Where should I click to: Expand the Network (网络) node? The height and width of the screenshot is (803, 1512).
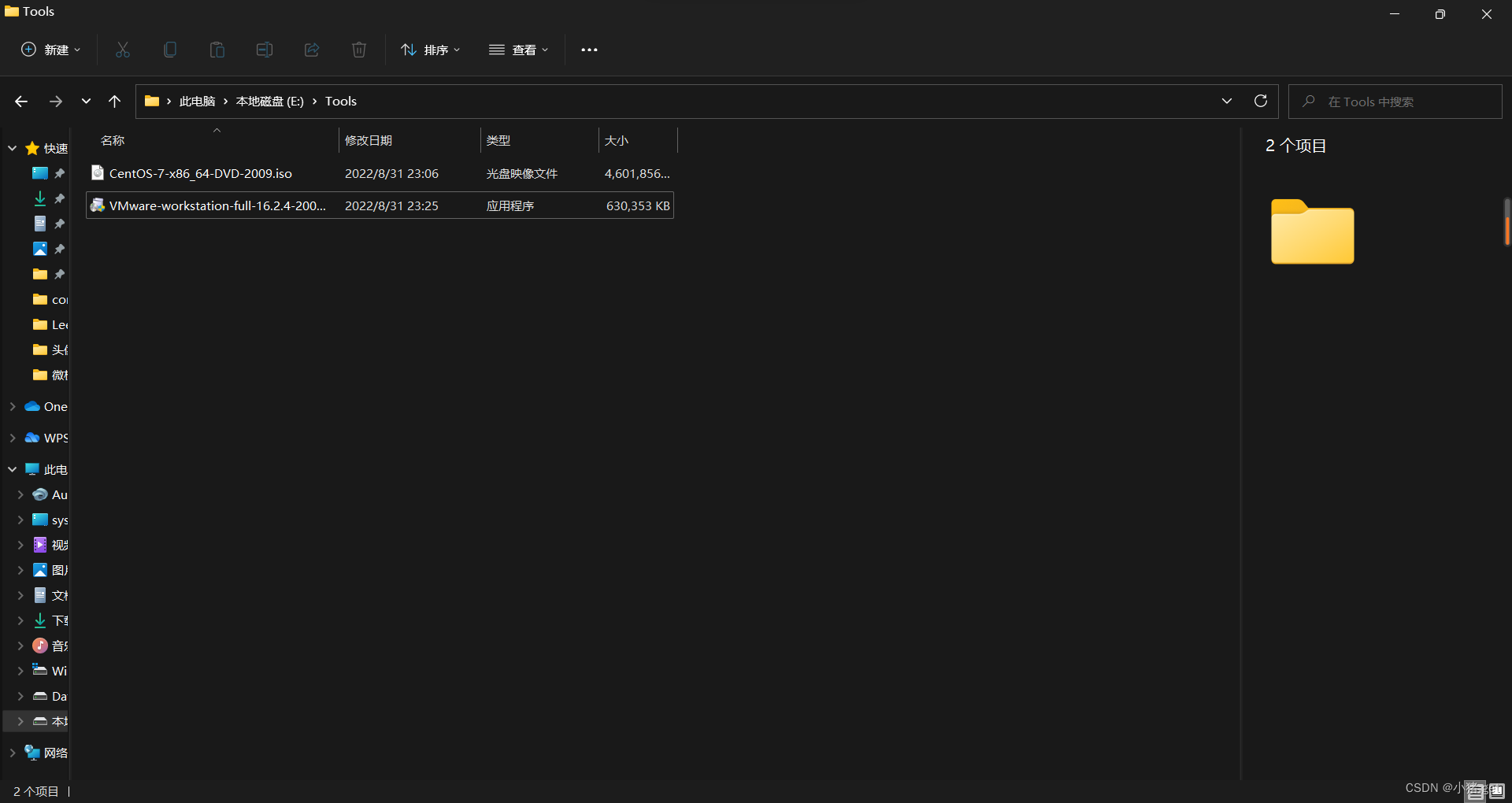[x=13, y=753]
